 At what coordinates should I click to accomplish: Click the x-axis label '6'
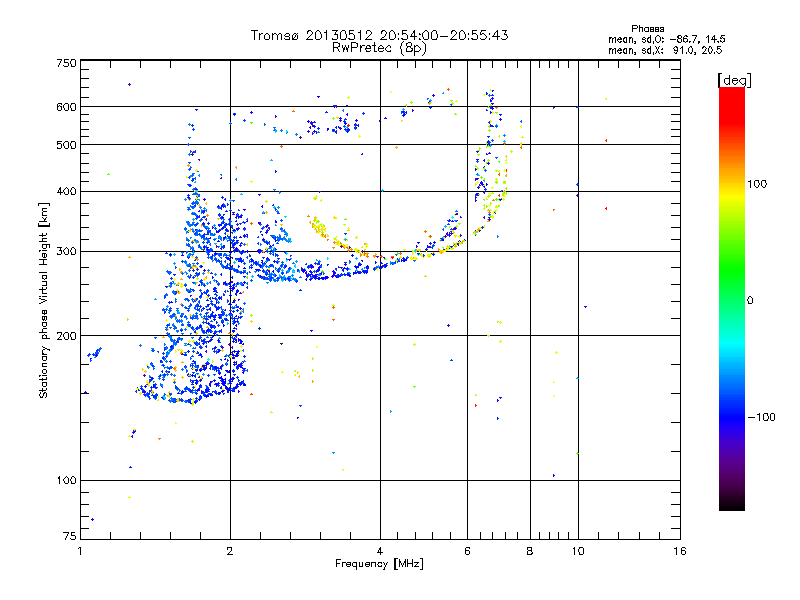click(x=467, y=551)
